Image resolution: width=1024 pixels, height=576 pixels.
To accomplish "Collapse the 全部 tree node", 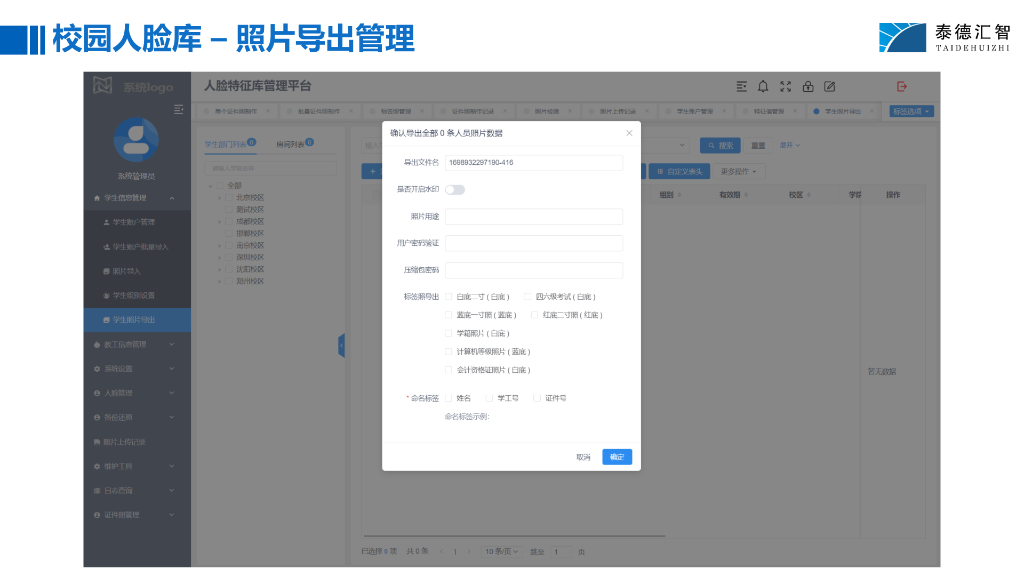I will (x=210, y=185).
